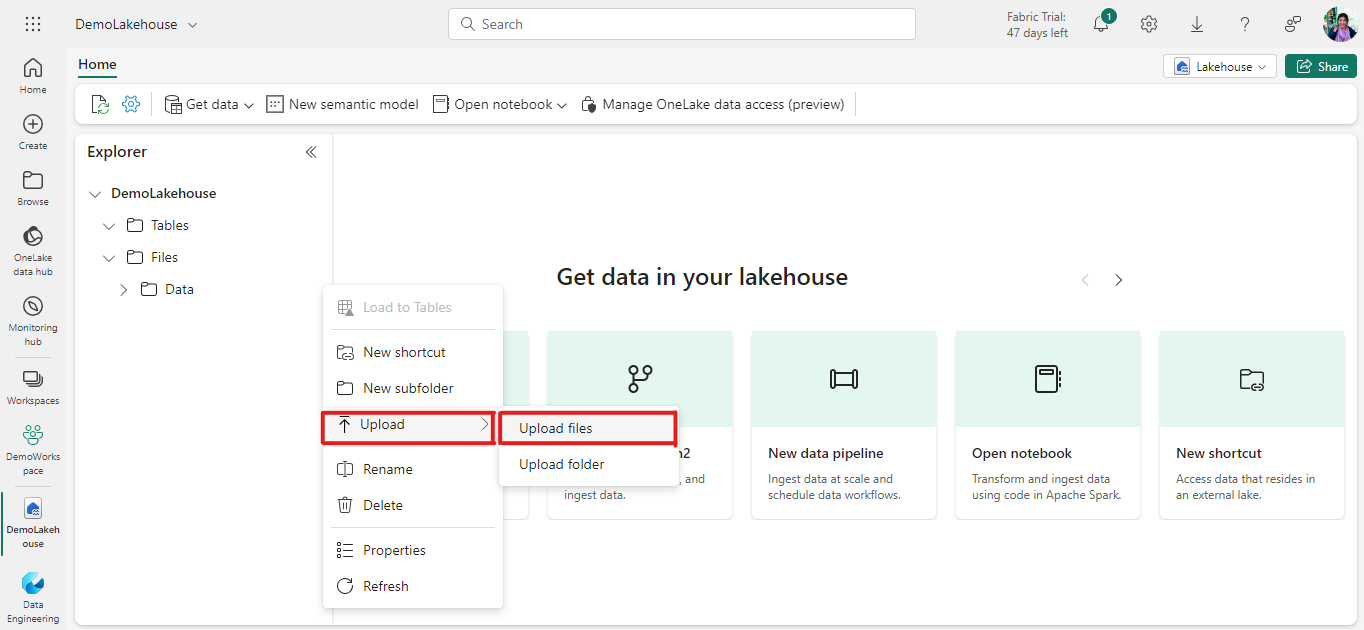Open the notifications bell
The height and width of the screenshot is (630, 1364).
pyautogui.click(x=1101, y=24)
